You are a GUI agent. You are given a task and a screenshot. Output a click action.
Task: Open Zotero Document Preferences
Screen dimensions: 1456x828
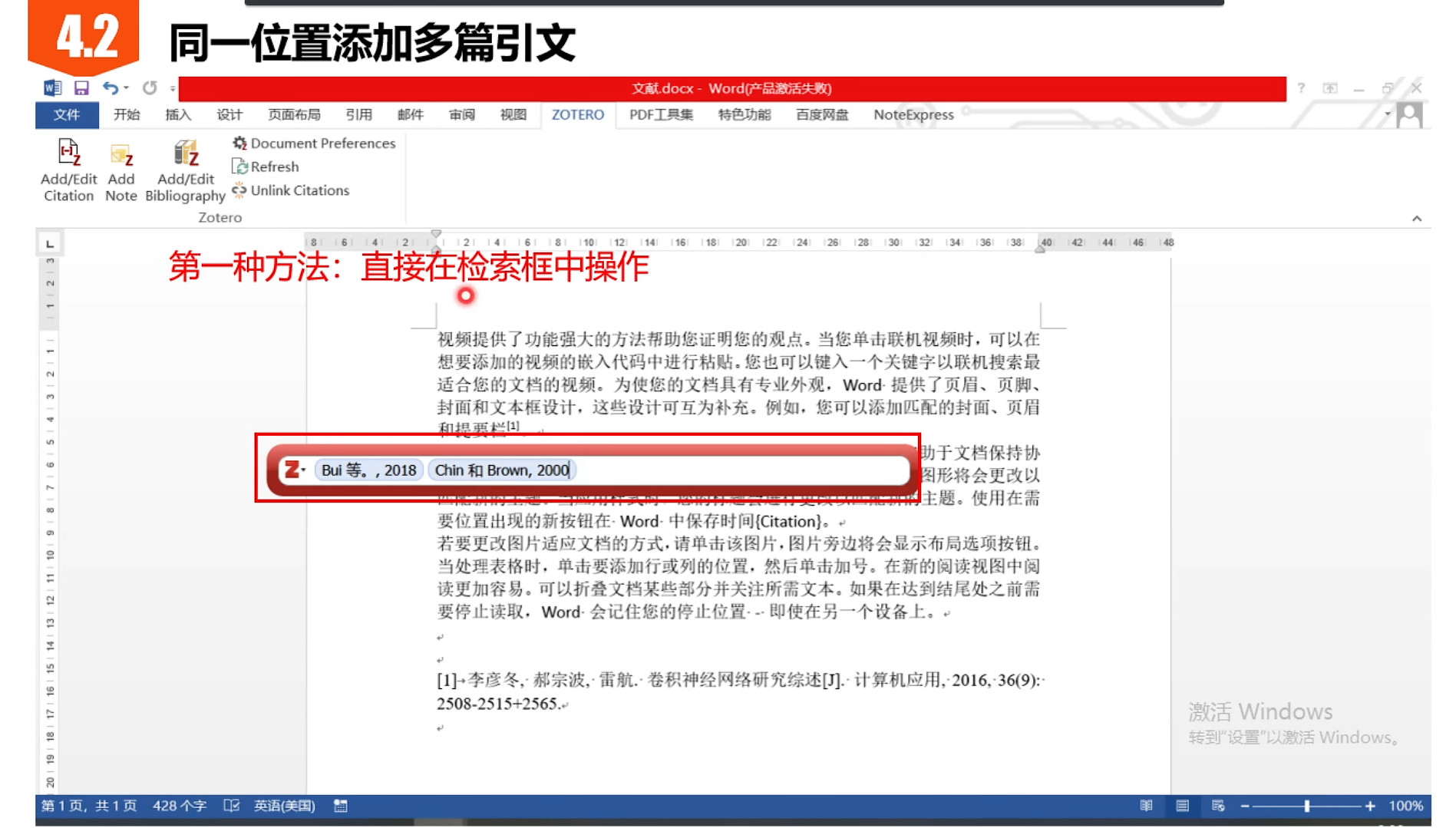click(x=313, y=143)
